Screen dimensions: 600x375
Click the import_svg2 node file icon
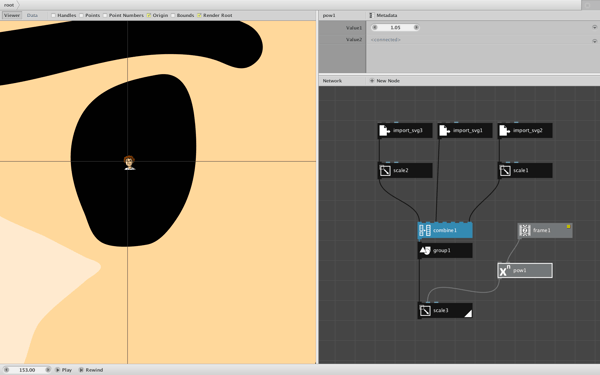504,130
